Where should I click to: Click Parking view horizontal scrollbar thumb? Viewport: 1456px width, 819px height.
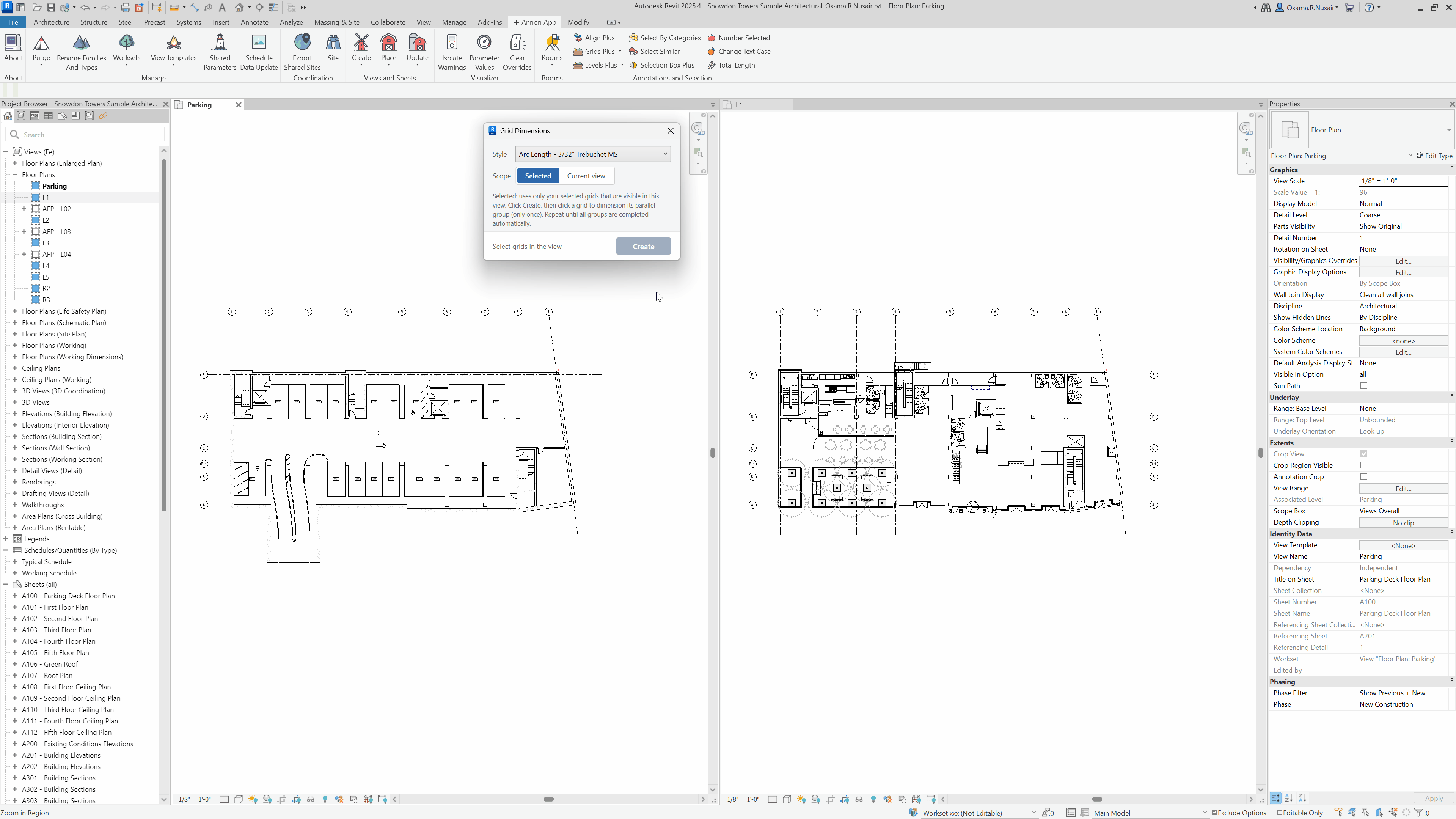[x=548, y=799]
